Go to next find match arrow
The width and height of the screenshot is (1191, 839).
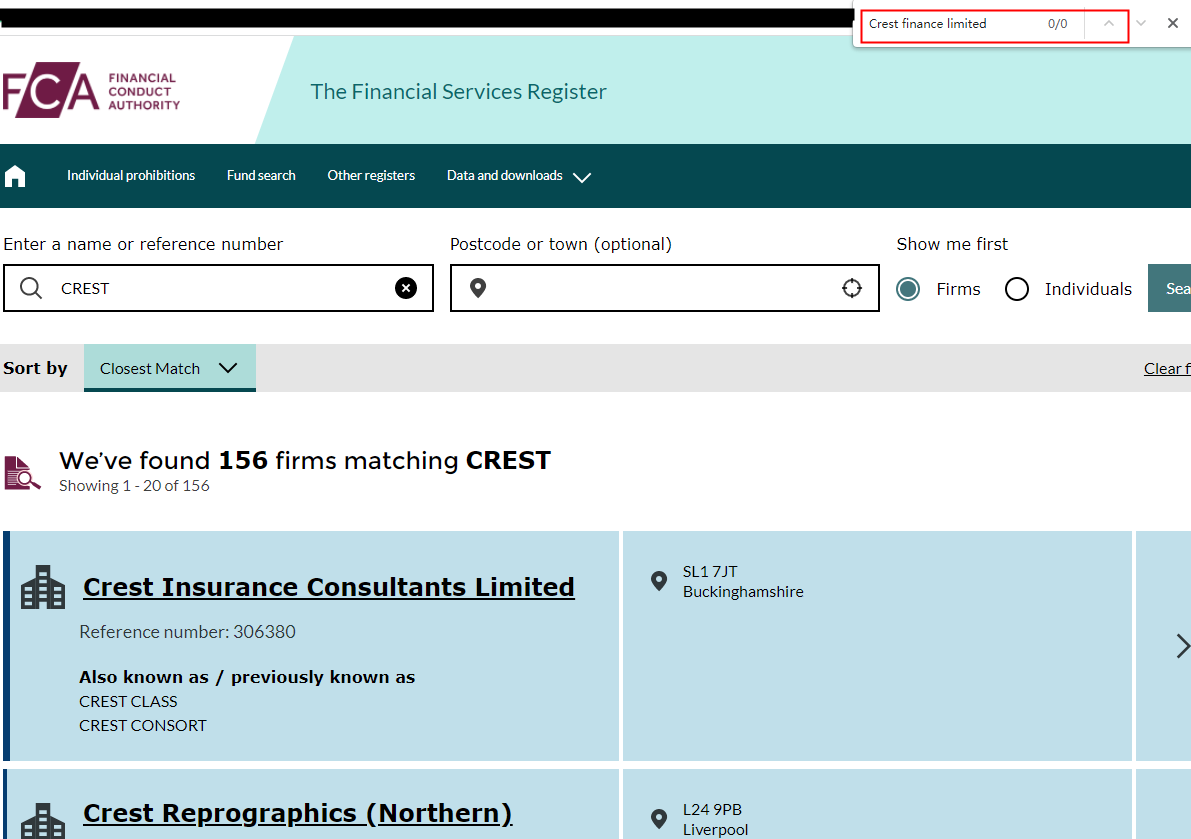click(x=1141, y=23)
